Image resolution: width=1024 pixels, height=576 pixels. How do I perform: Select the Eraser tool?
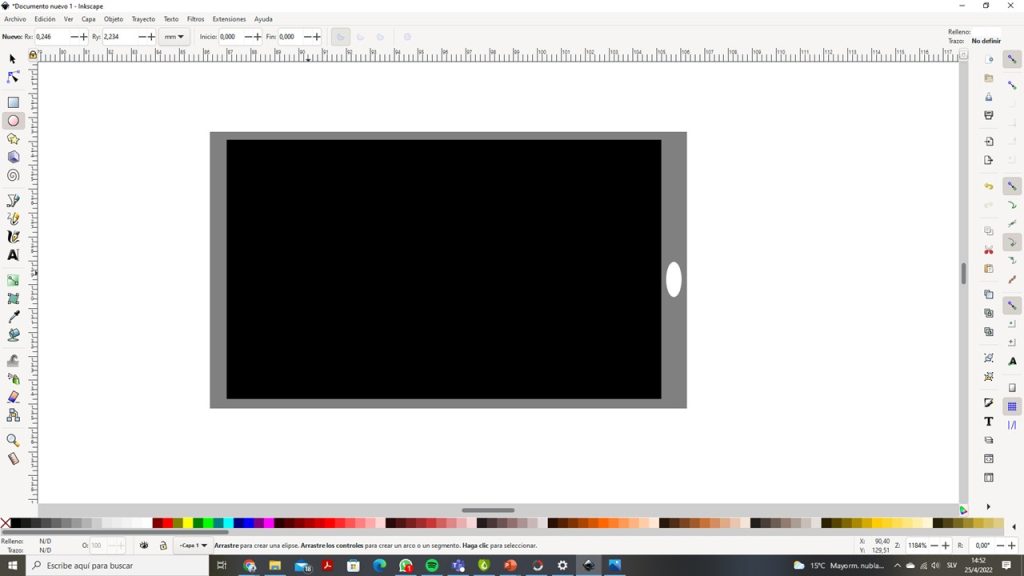12,397
